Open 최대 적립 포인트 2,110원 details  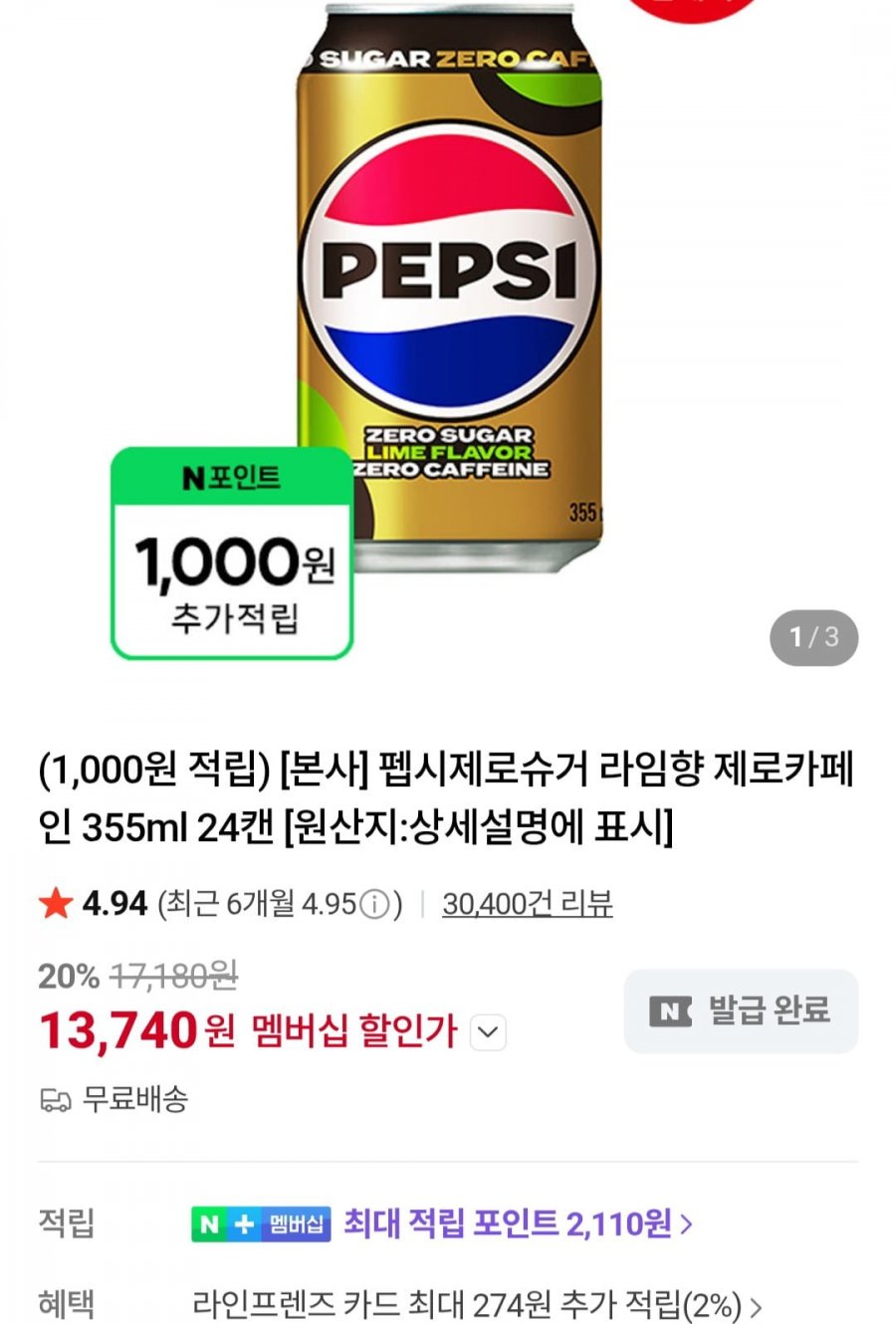[x=507, y=1223]
